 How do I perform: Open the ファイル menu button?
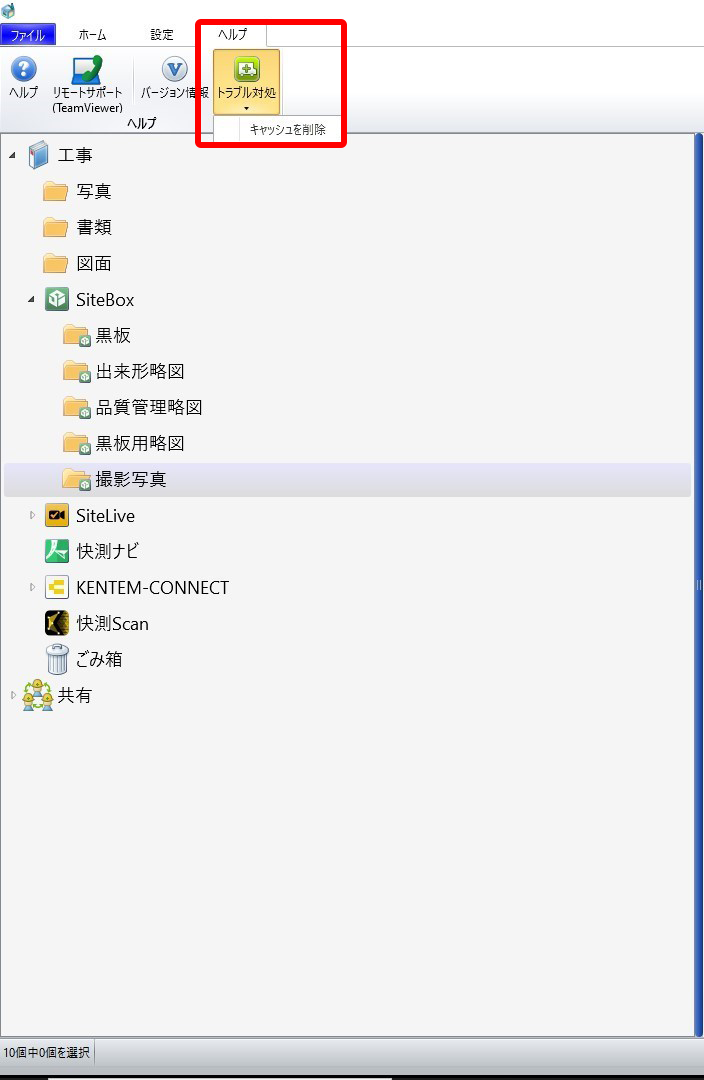(x=28, y=34)
